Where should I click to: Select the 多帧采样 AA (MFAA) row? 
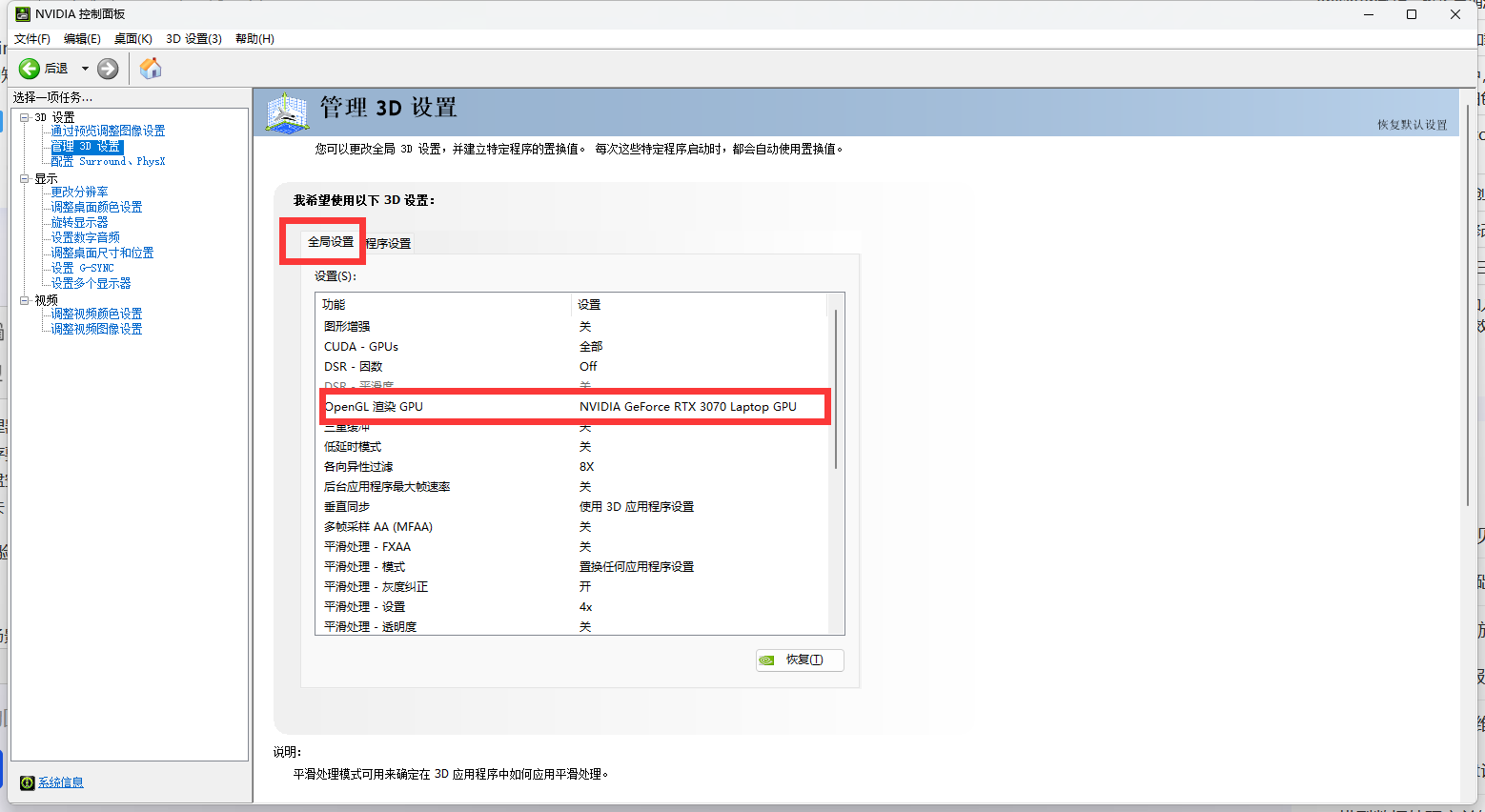tap(572, 527)
